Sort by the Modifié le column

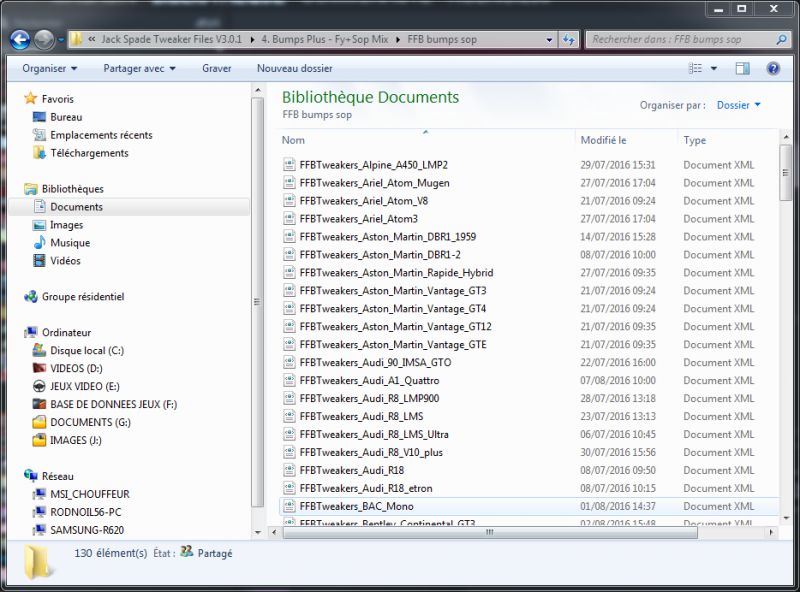click(x=603, y=140)
